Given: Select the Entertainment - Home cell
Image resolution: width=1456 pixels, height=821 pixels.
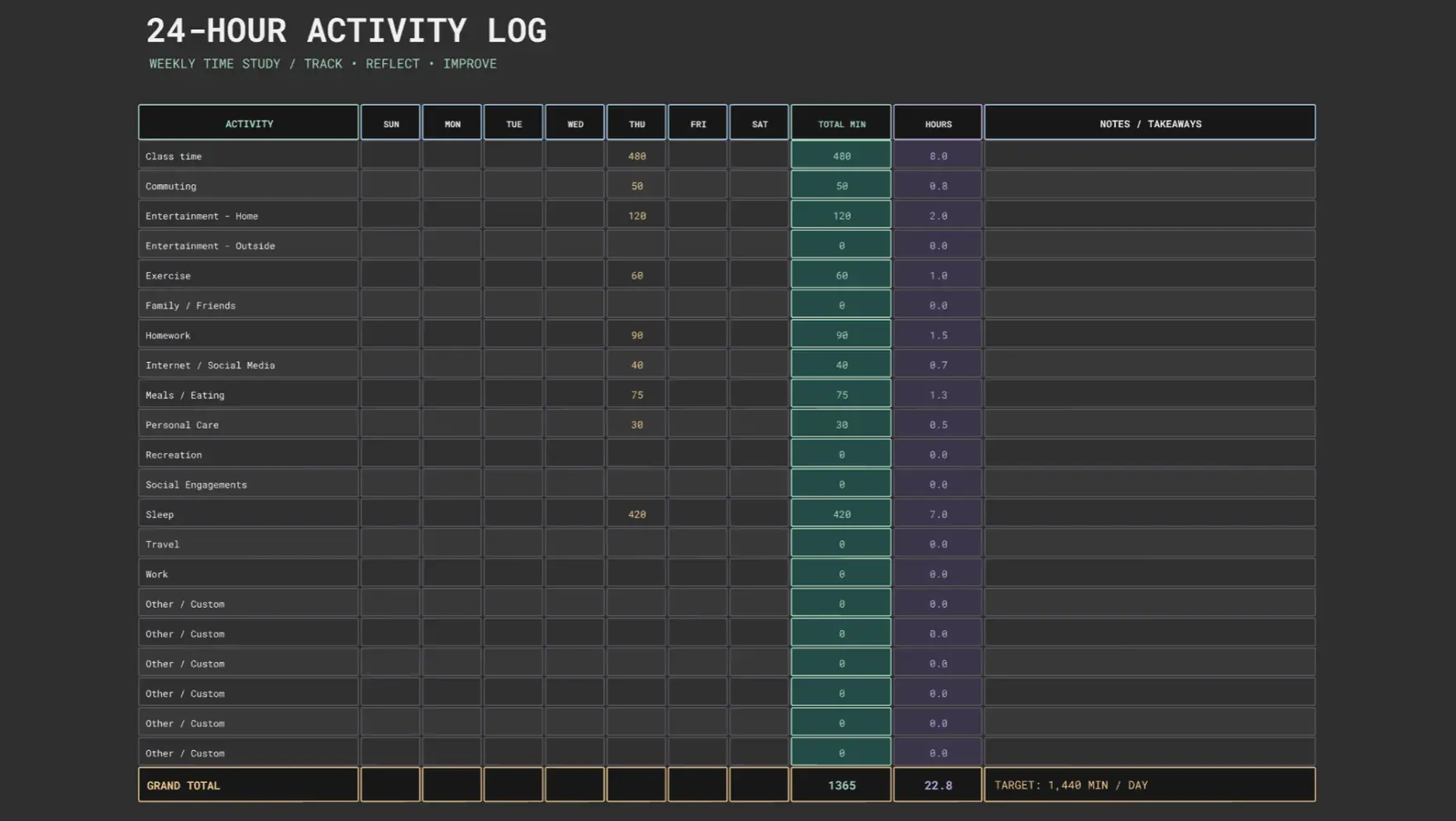Looking at the screenshot, I should (x=248, y=215).
